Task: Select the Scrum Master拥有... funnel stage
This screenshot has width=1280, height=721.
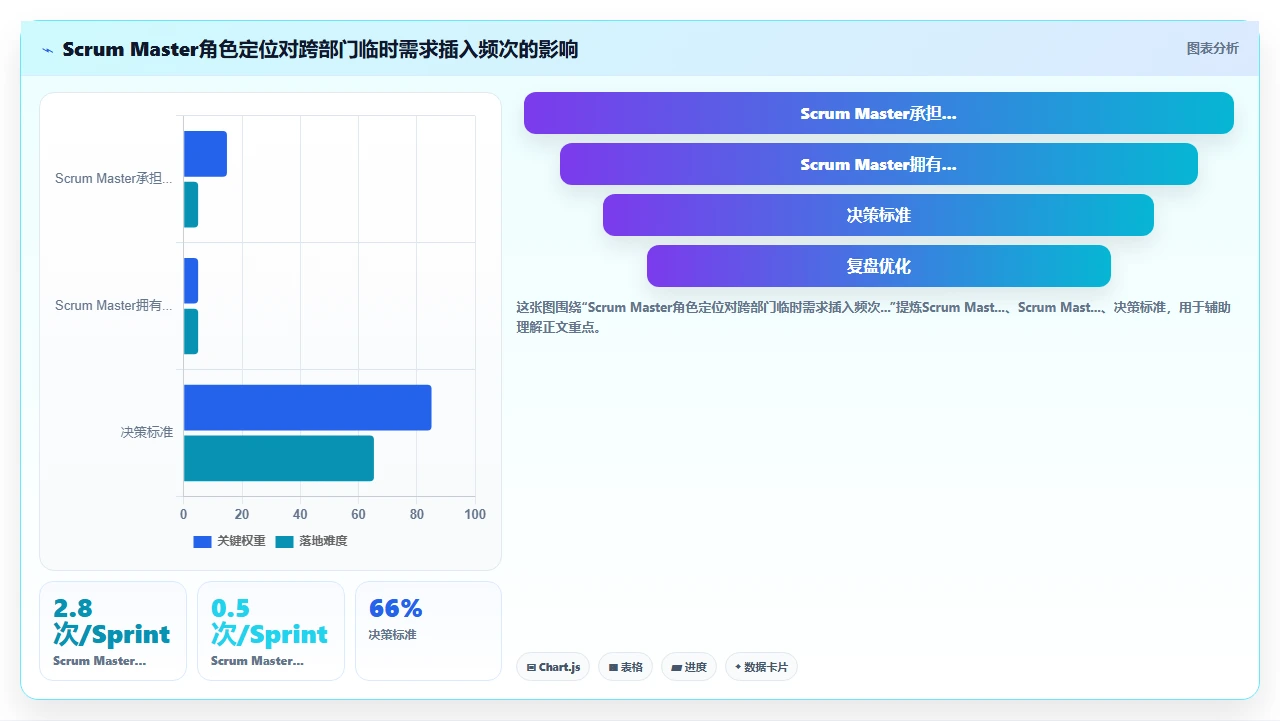Action: click(x=878, y=164)
